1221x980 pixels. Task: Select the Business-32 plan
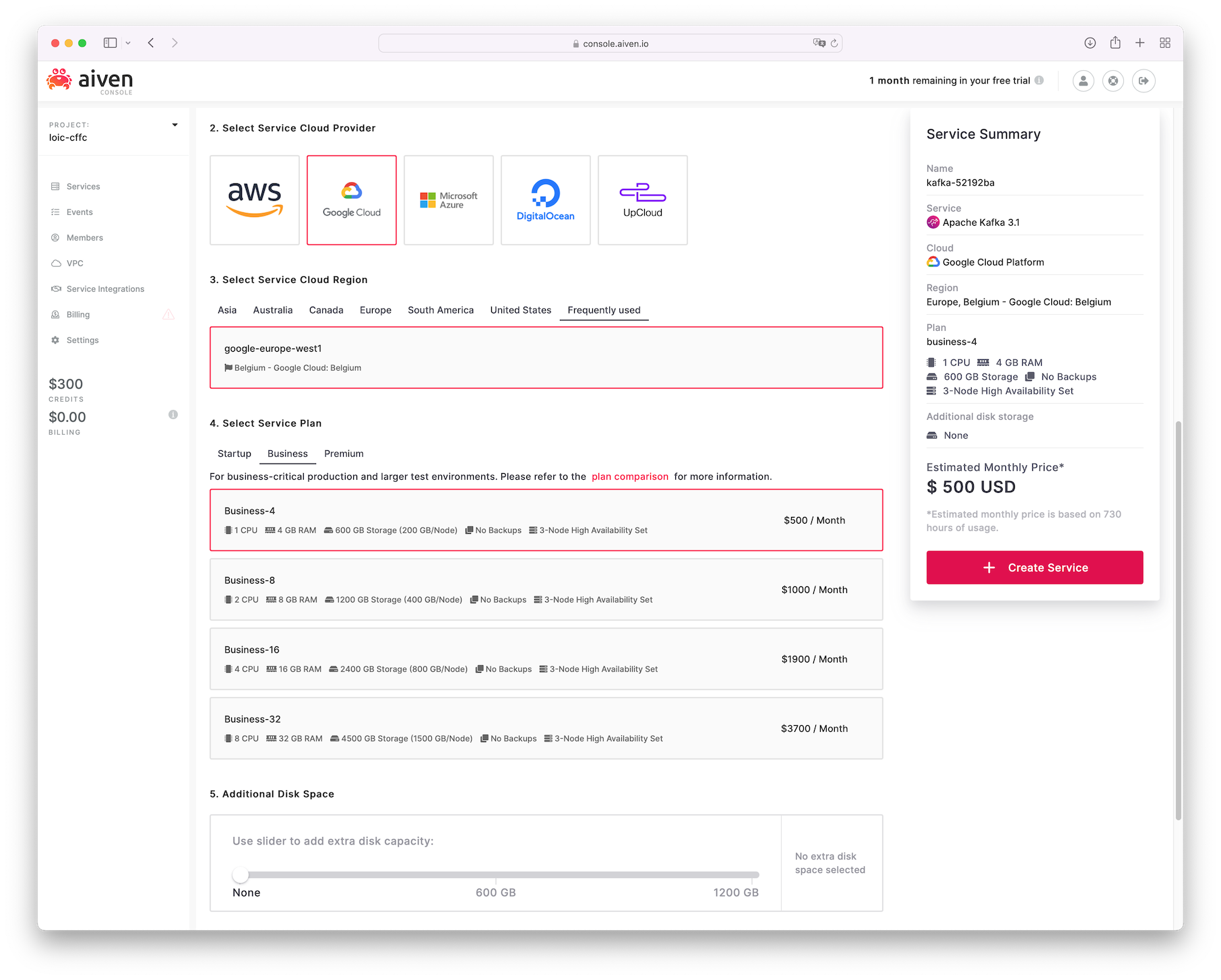click(x=546, y=729)
